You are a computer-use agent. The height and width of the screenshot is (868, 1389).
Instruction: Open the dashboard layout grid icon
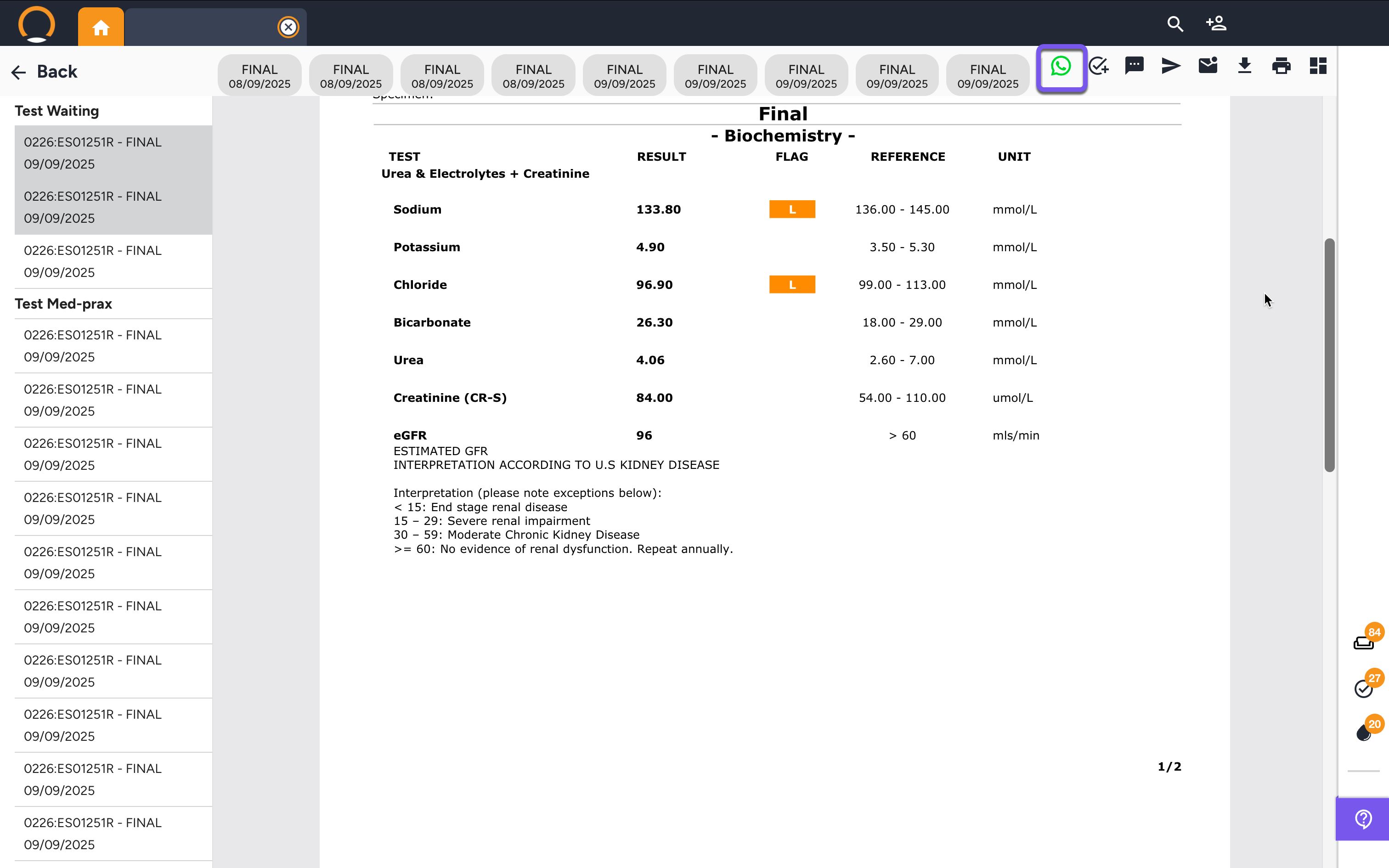pos(1318,66)
